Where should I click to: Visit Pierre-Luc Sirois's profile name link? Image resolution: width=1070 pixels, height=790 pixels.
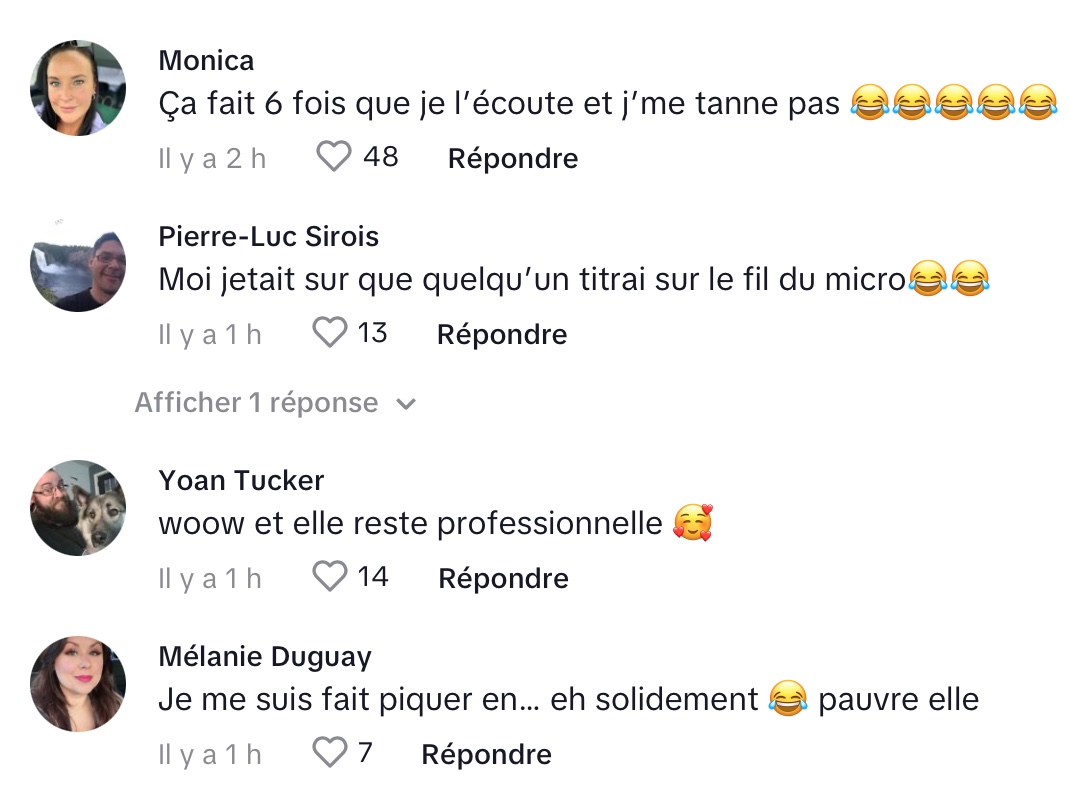pos(268,237)
